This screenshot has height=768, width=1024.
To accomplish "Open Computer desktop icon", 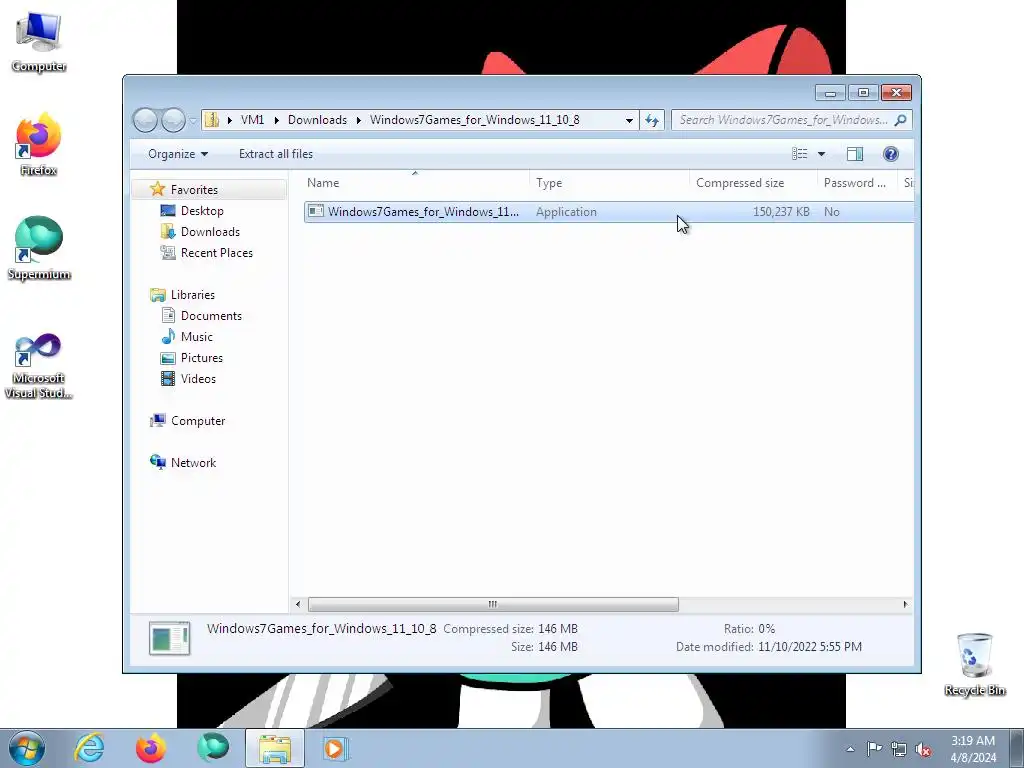I will pos(39,42).
